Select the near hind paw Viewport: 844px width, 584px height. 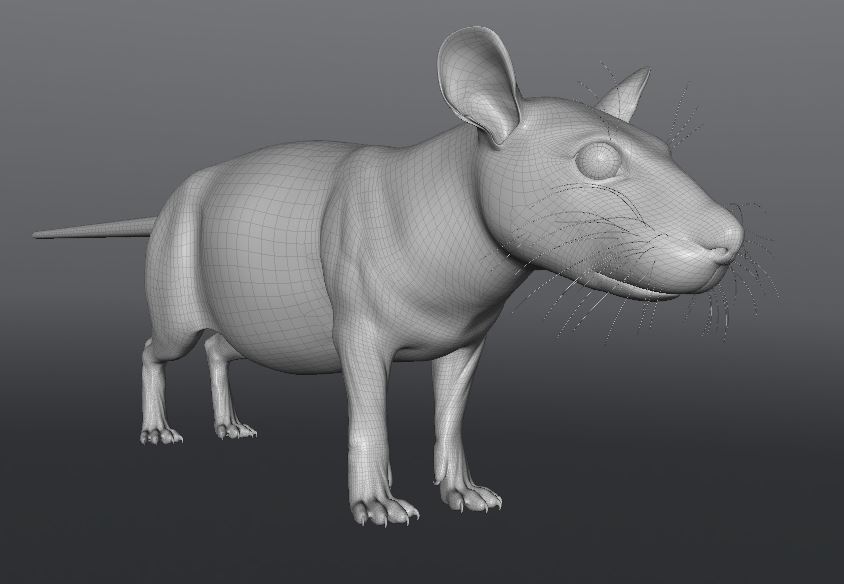pos(160,434)
